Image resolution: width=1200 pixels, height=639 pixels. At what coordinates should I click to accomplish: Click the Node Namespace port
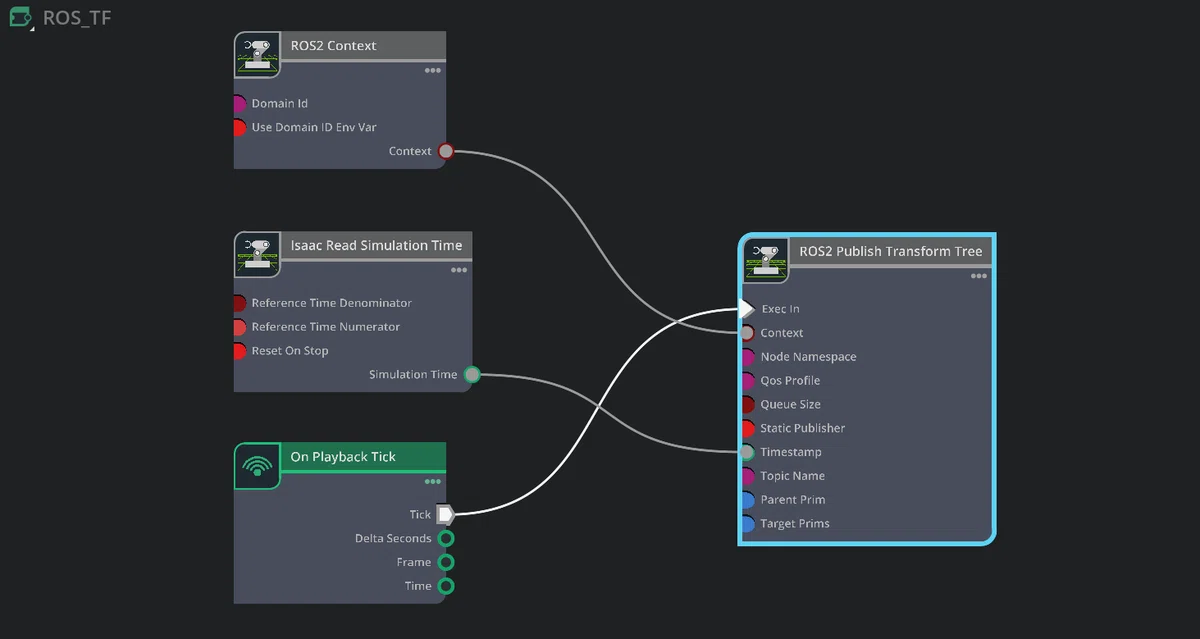747,357
